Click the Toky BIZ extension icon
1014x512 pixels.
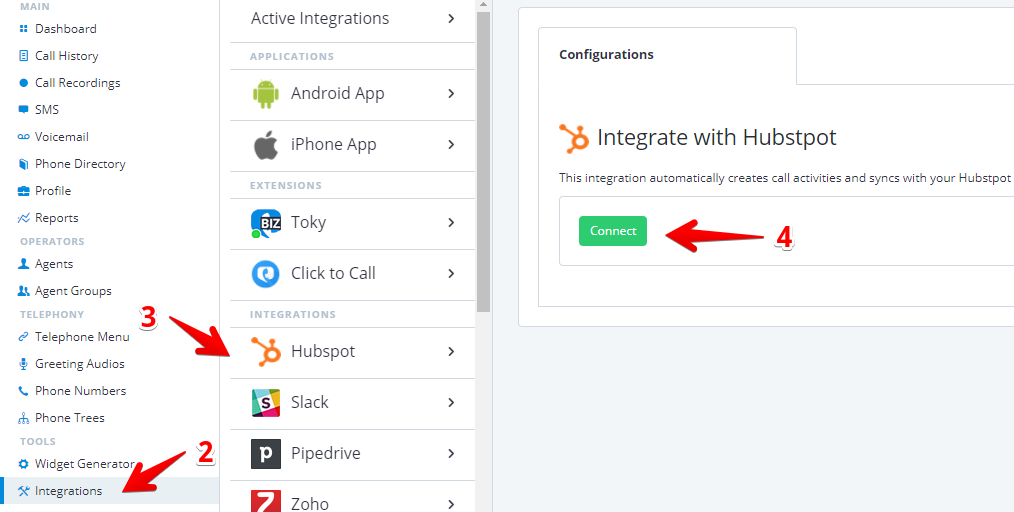[x=265, y=223]
